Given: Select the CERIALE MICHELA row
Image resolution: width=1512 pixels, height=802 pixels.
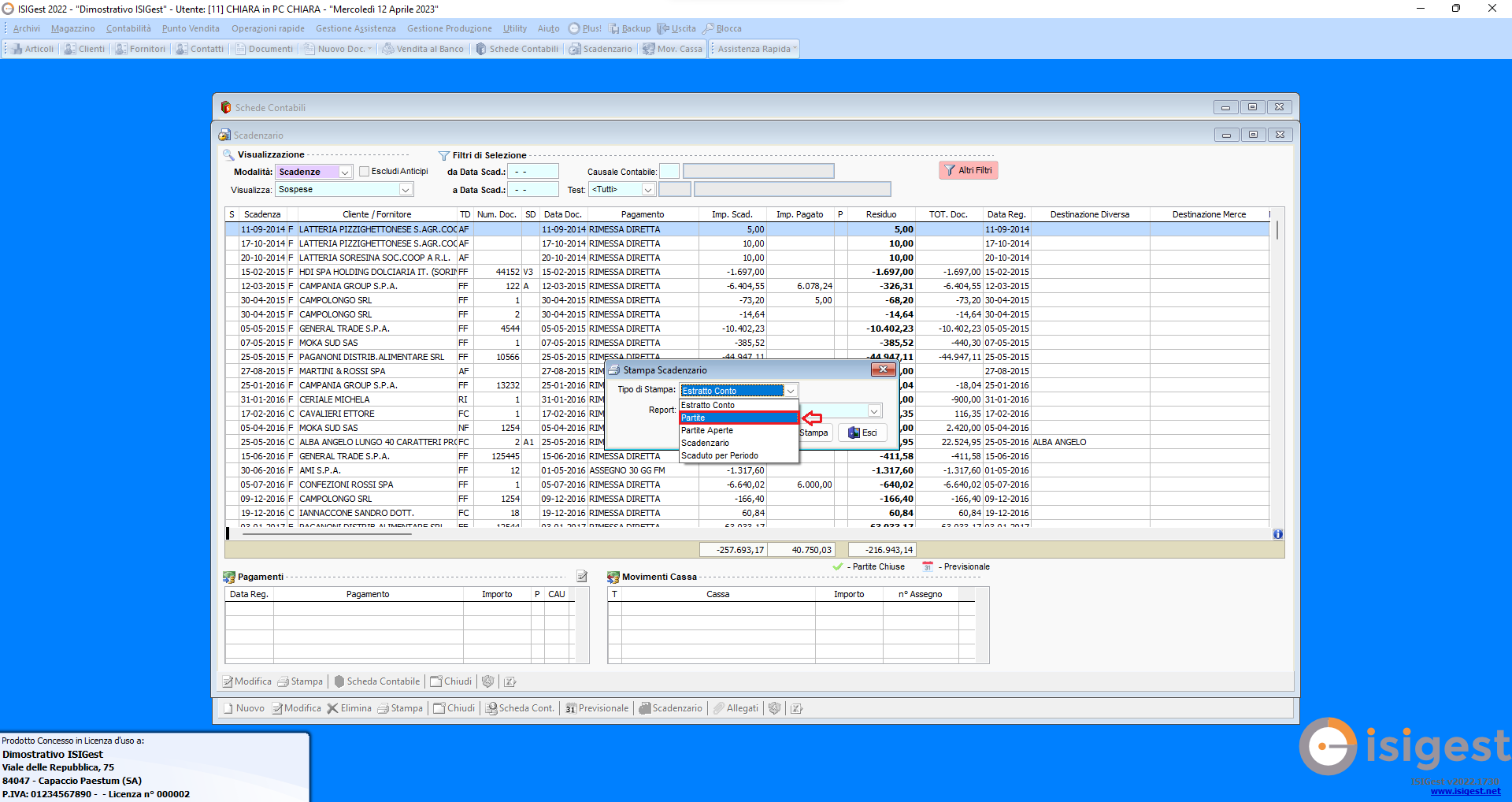Looking at the screenshot, I should click(747, 399).
